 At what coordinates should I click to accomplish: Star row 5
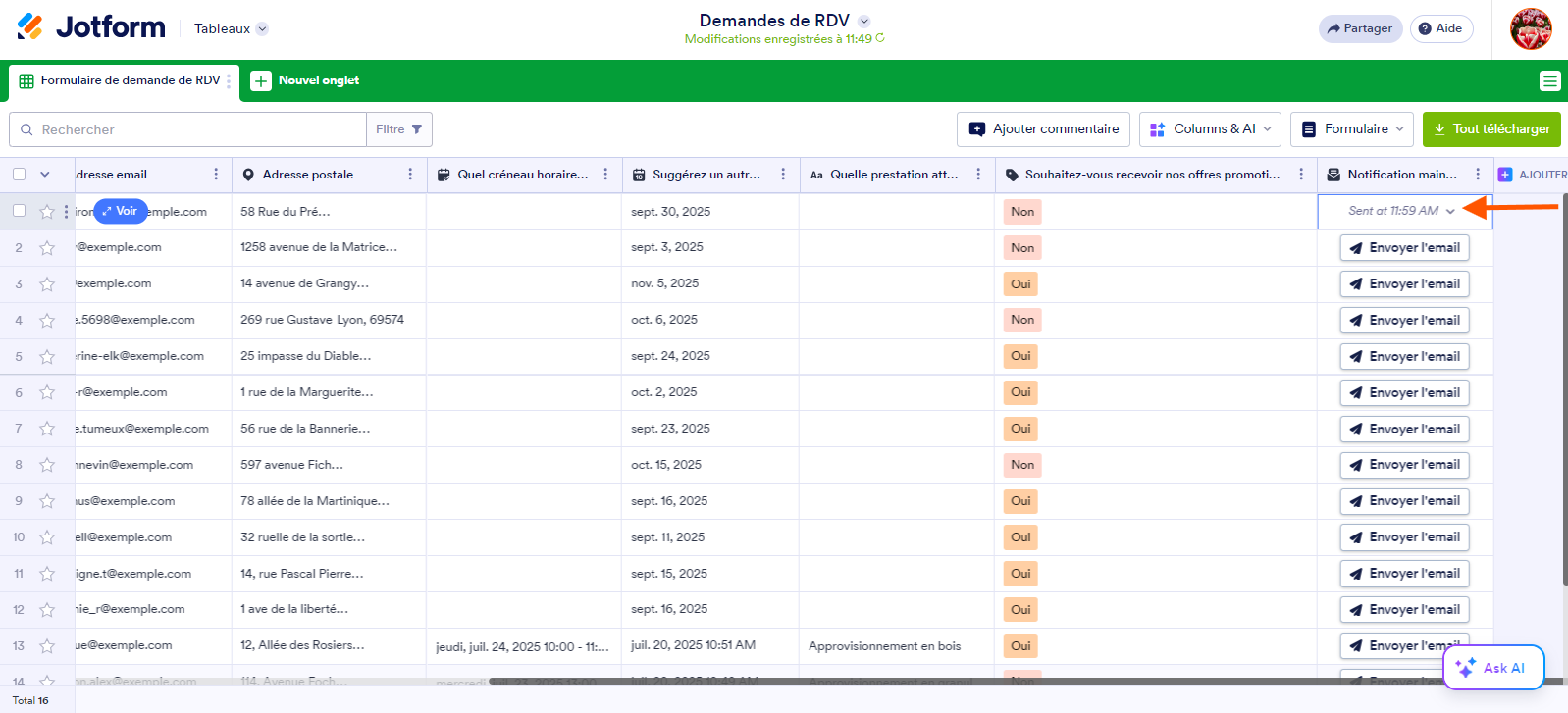click(x=47, y=357)
